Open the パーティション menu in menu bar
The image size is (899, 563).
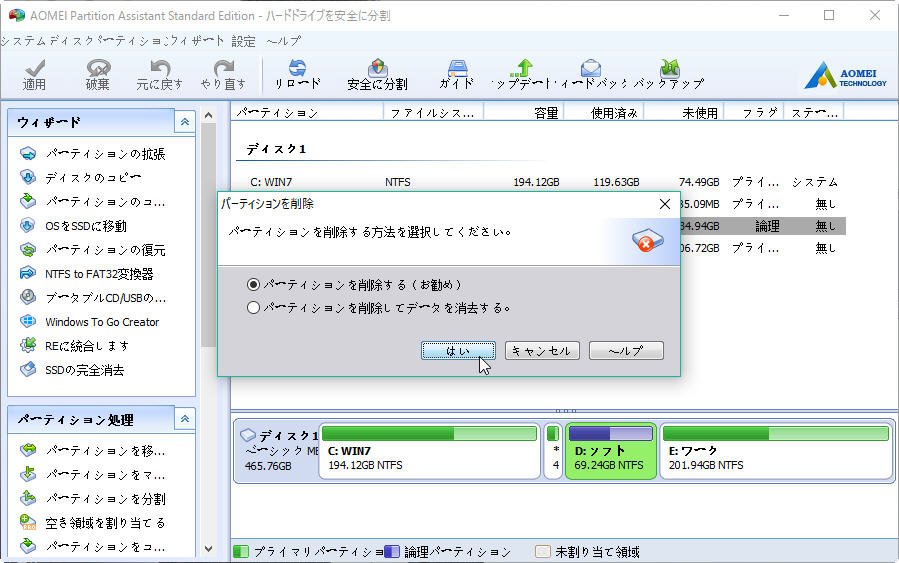pos(134,41)
